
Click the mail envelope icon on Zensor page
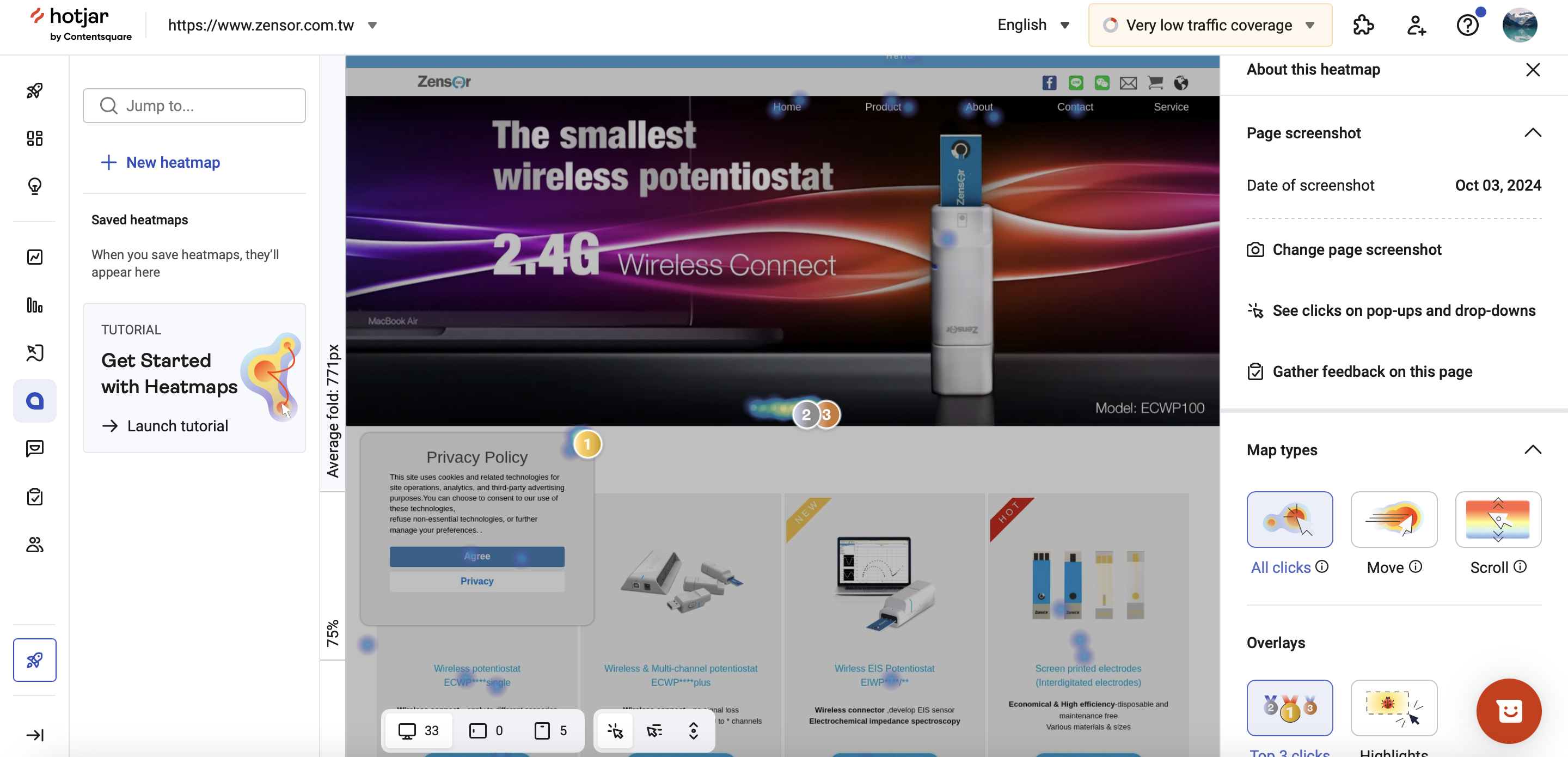pyautogui.click(x=1128, y=82)
